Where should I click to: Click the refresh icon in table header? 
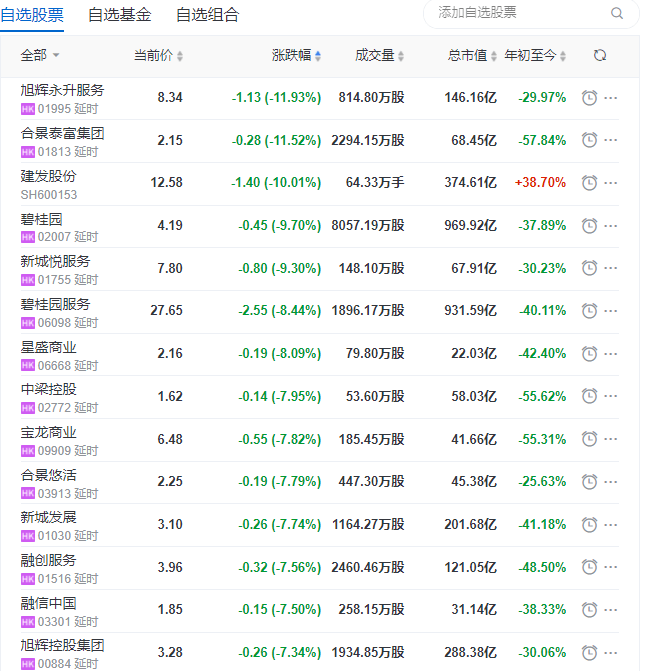pos(600,56)
